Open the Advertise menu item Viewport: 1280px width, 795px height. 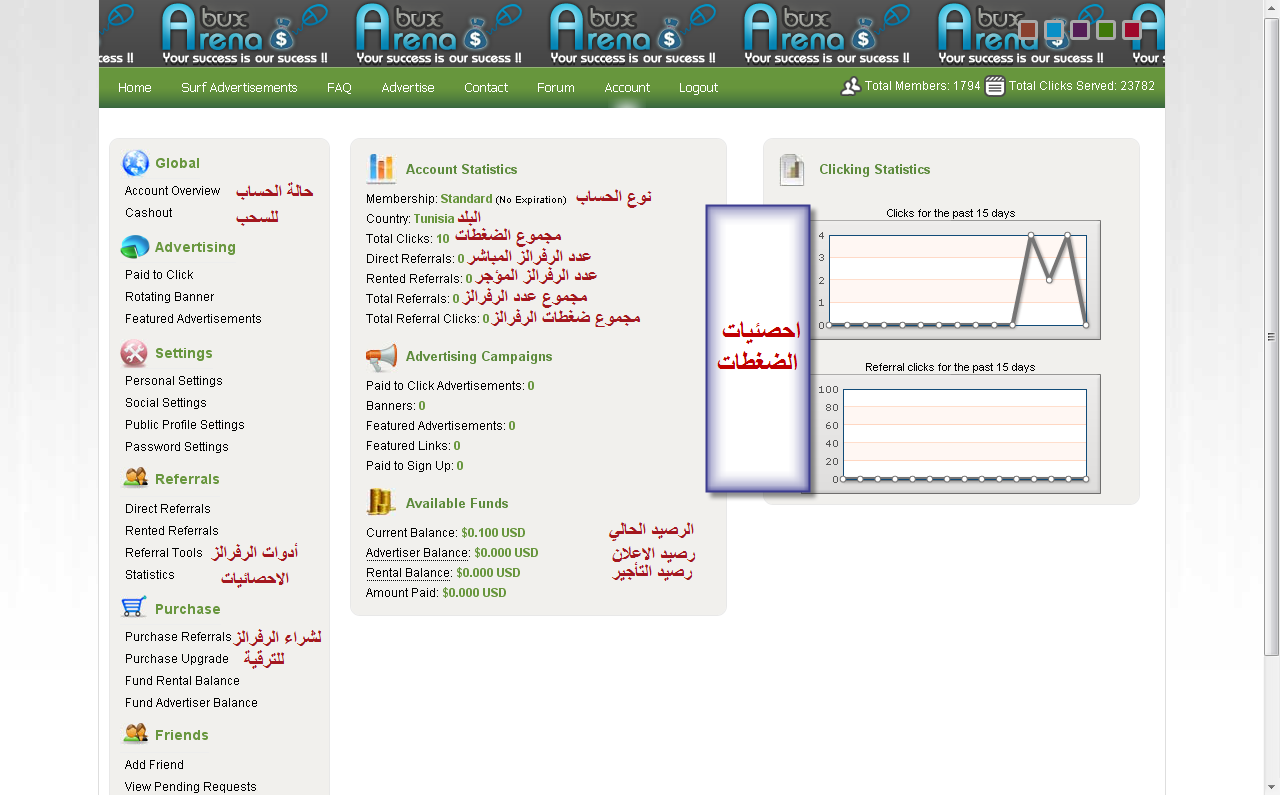(408, 88)
